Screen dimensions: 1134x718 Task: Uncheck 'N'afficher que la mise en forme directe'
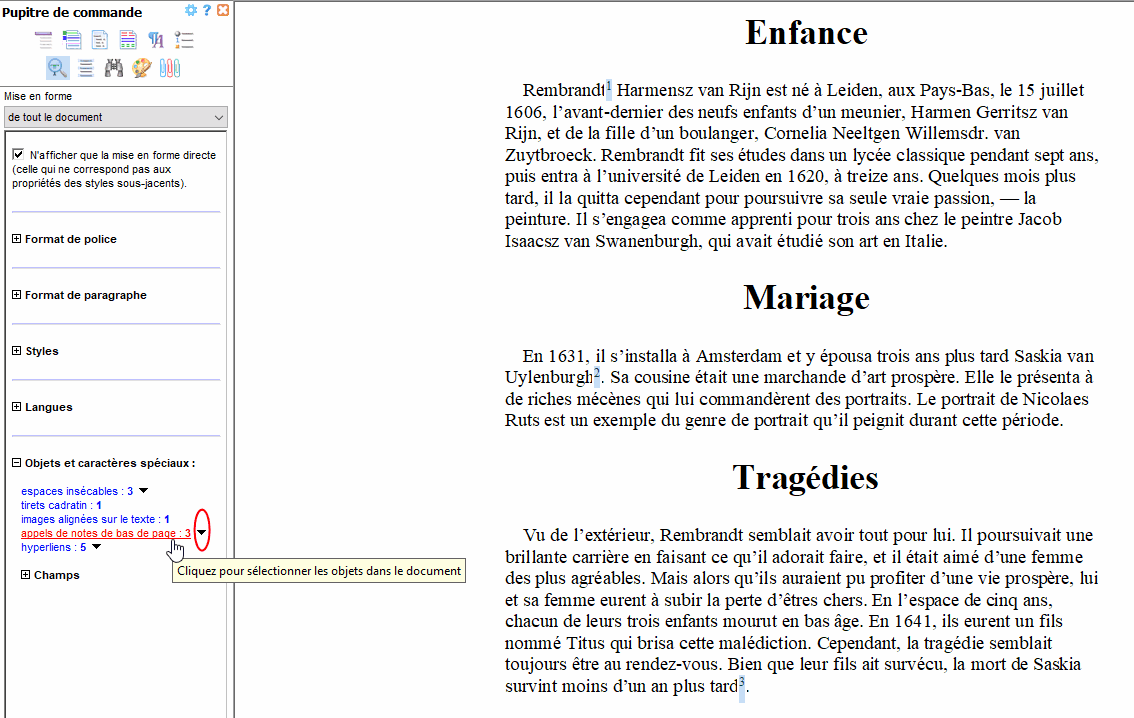point(18,155)
